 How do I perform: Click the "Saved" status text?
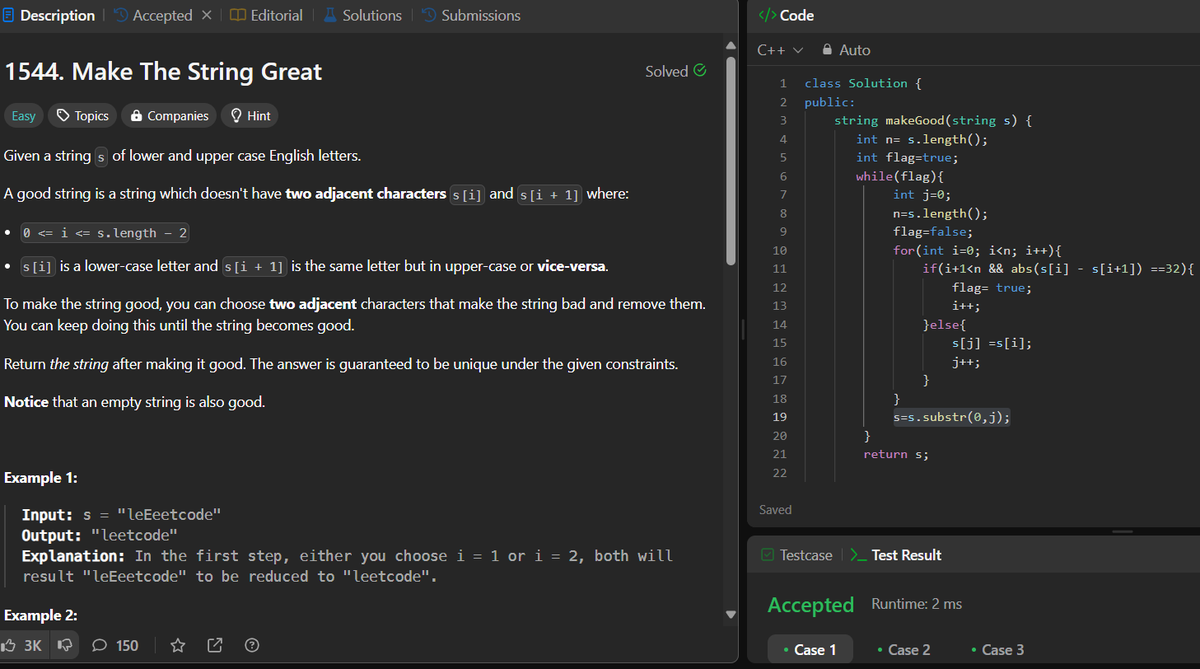(775, 510)
